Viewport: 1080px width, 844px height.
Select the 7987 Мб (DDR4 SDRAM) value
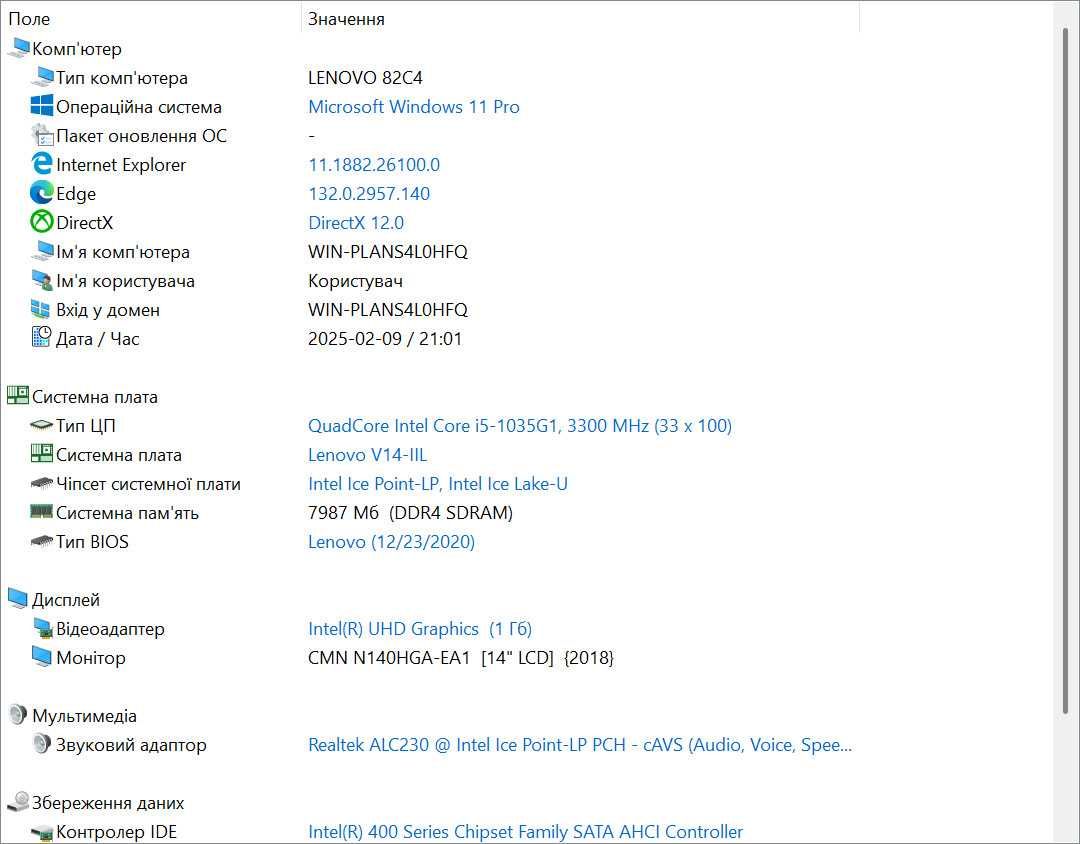coord(411,513)
